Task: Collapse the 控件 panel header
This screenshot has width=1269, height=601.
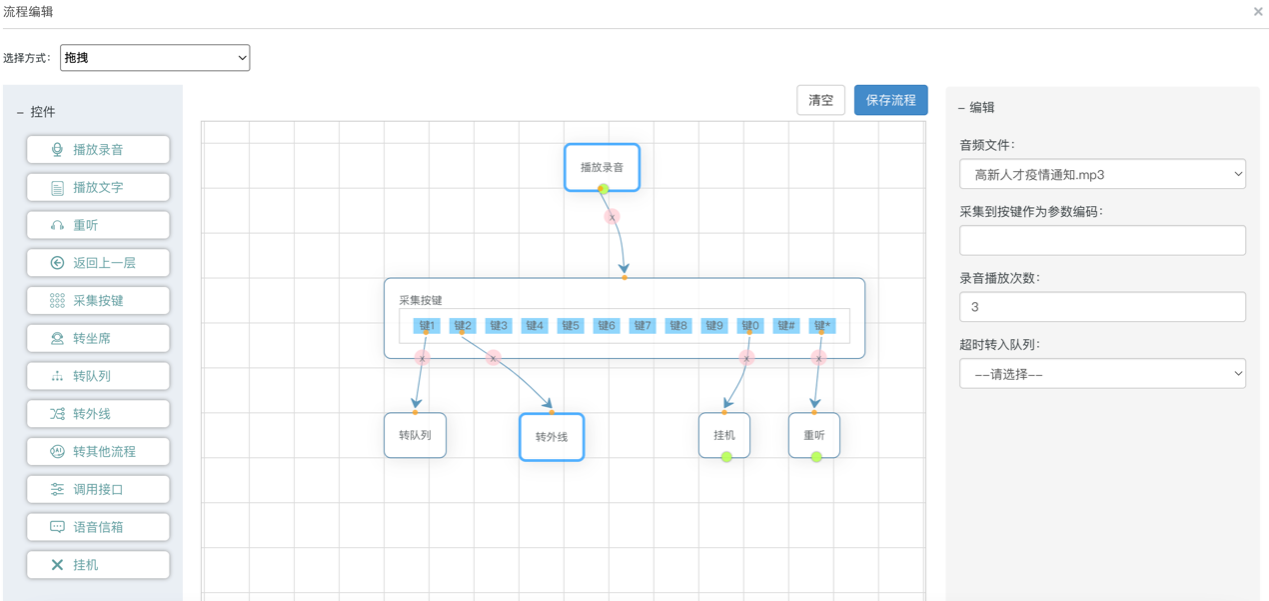Action: (20, 112)
